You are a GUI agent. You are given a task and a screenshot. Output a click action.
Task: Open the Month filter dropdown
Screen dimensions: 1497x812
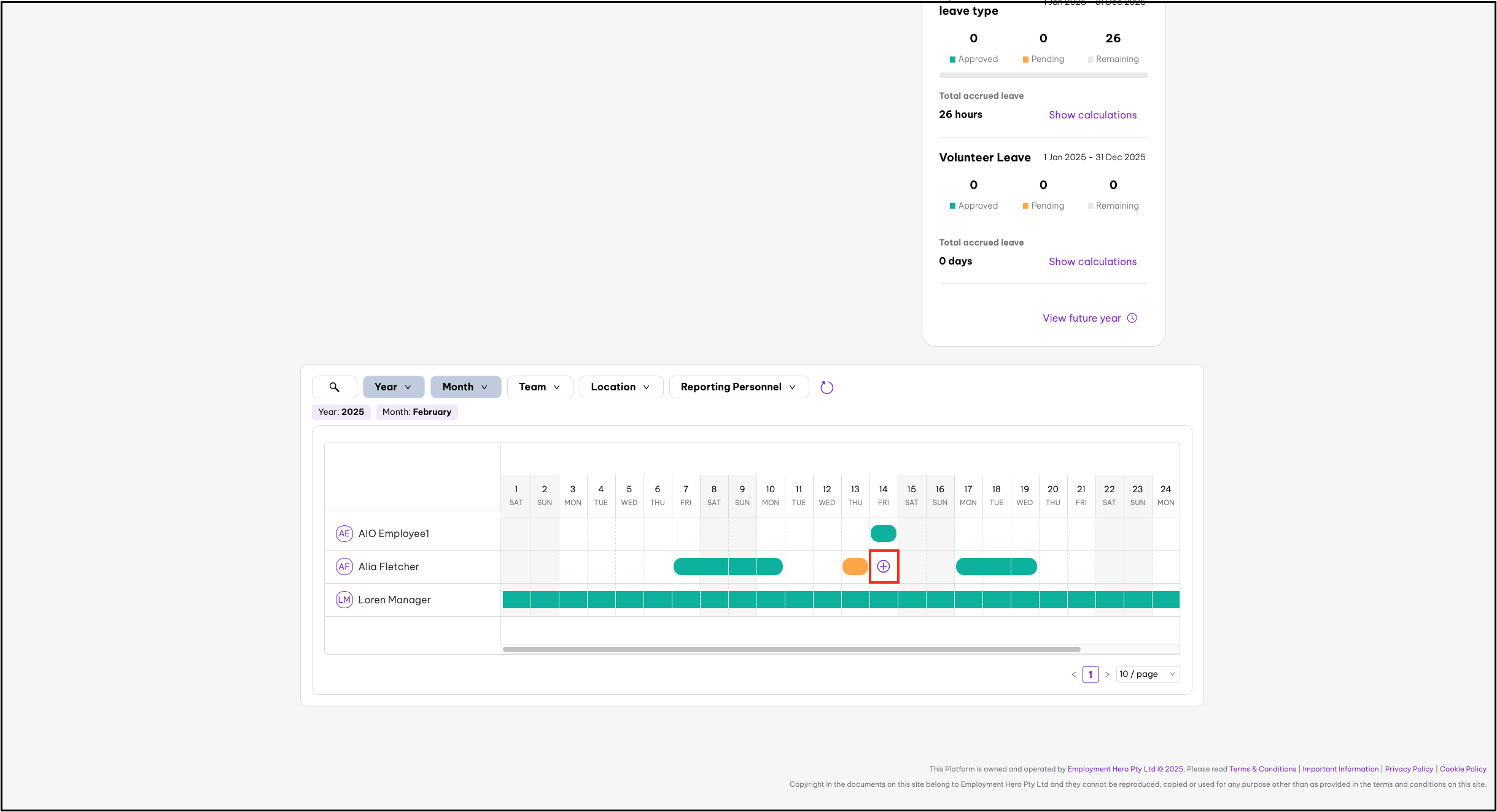click(x=465, y=387)
